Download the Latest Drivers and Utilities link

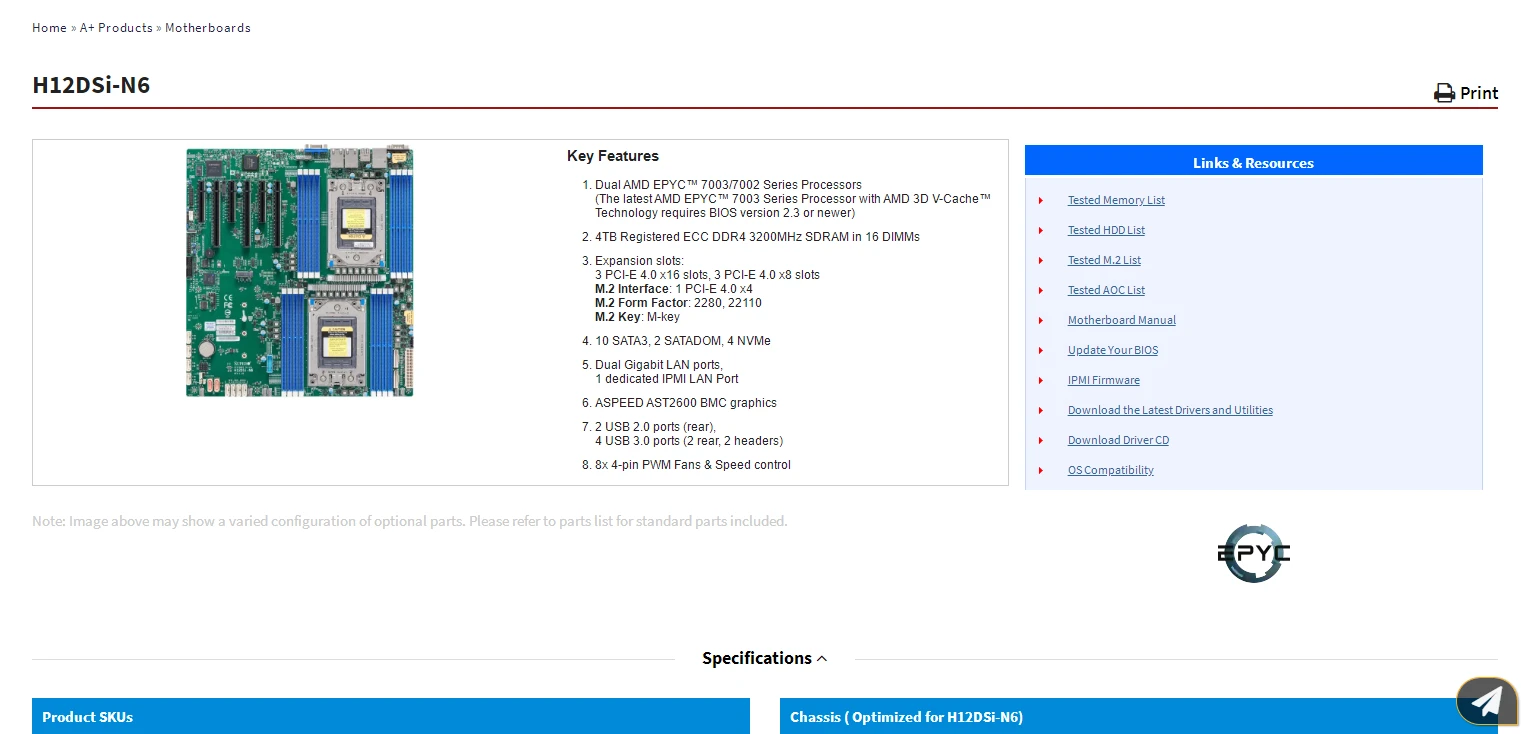[1170, 410]
